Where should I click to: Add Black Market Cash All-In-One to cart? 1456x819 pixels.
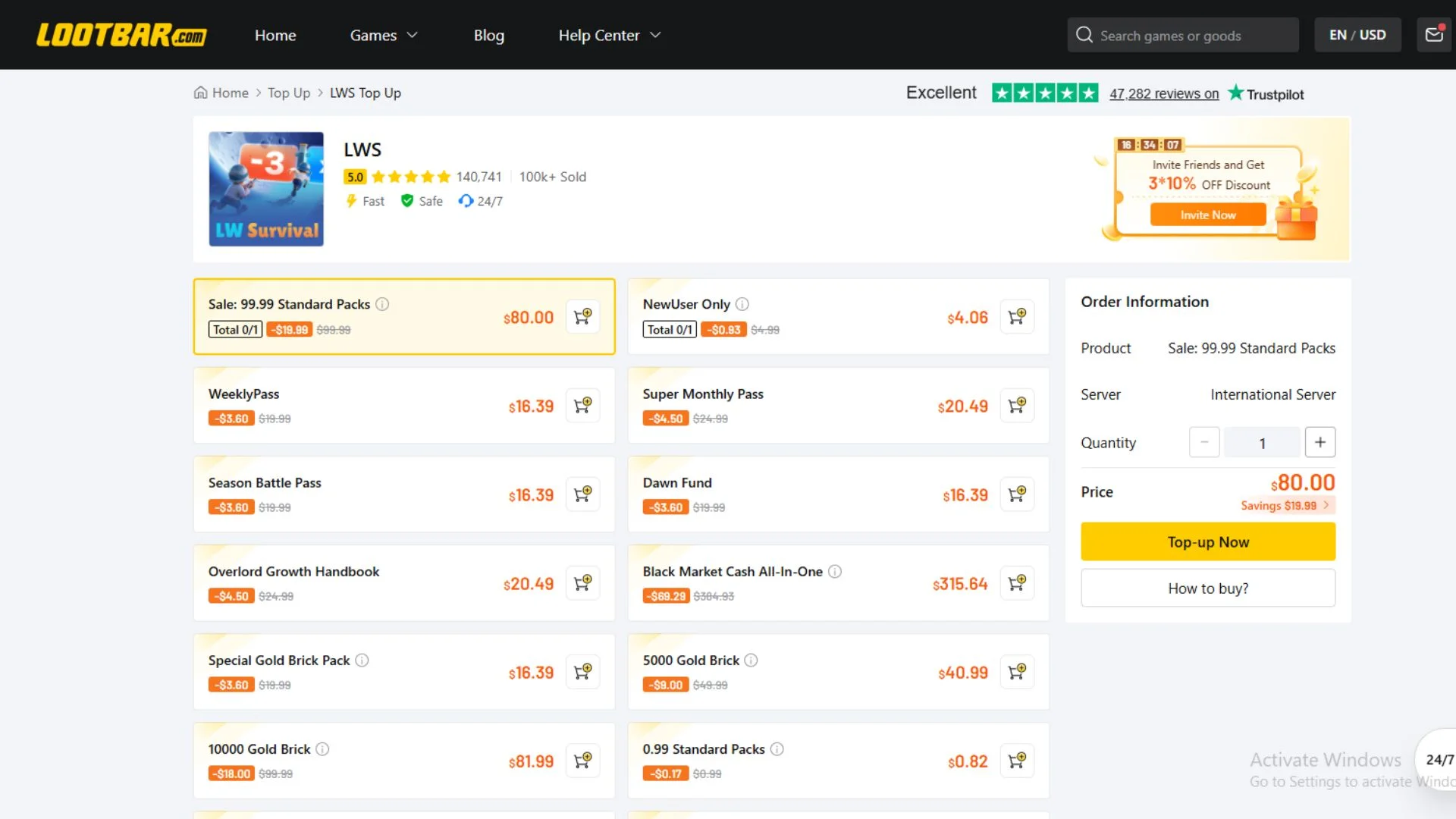click(x=1017, y=583)
